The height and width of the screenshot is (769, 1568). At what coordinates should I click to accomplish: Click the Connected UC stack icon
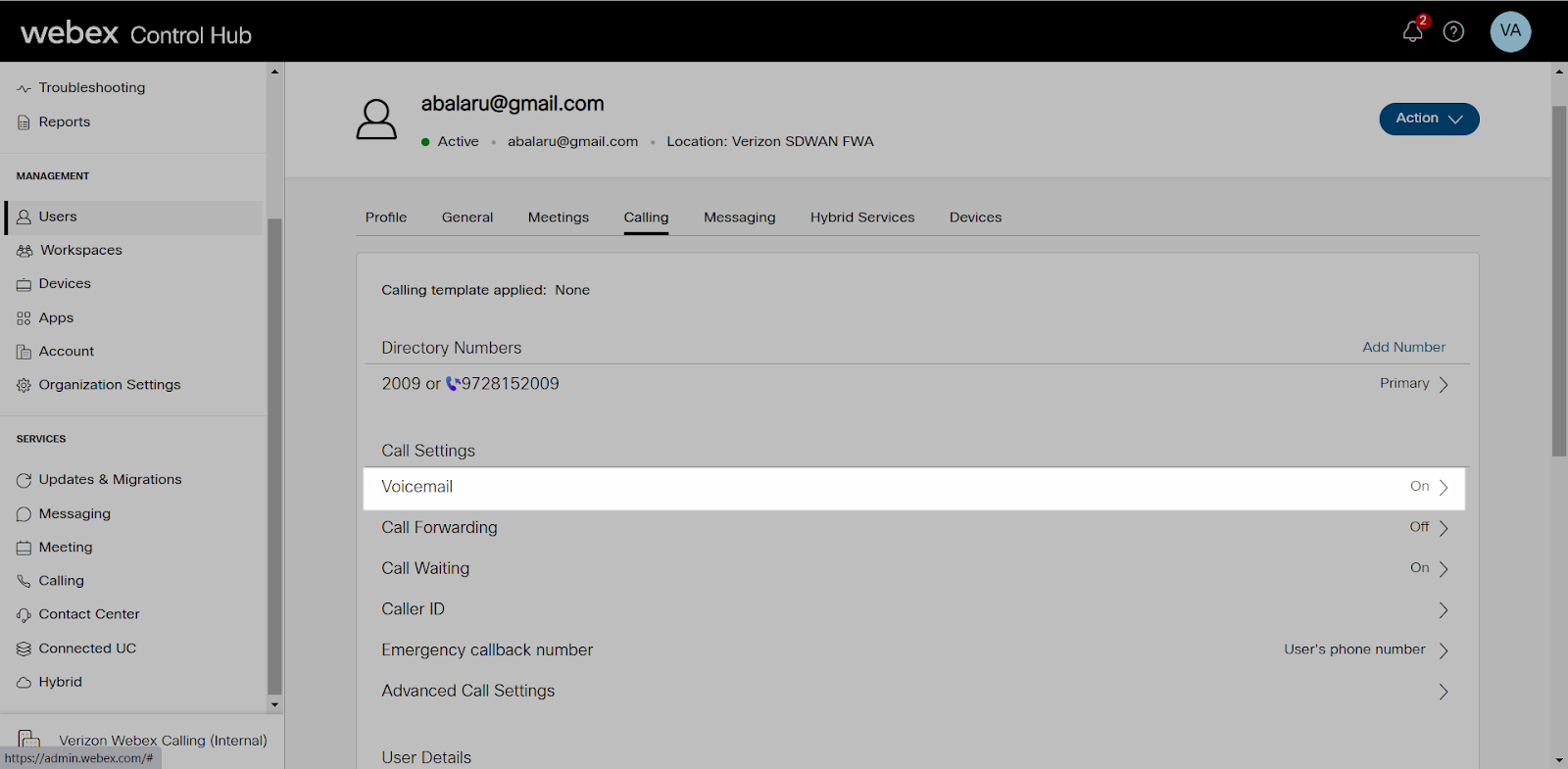point(24,649)
